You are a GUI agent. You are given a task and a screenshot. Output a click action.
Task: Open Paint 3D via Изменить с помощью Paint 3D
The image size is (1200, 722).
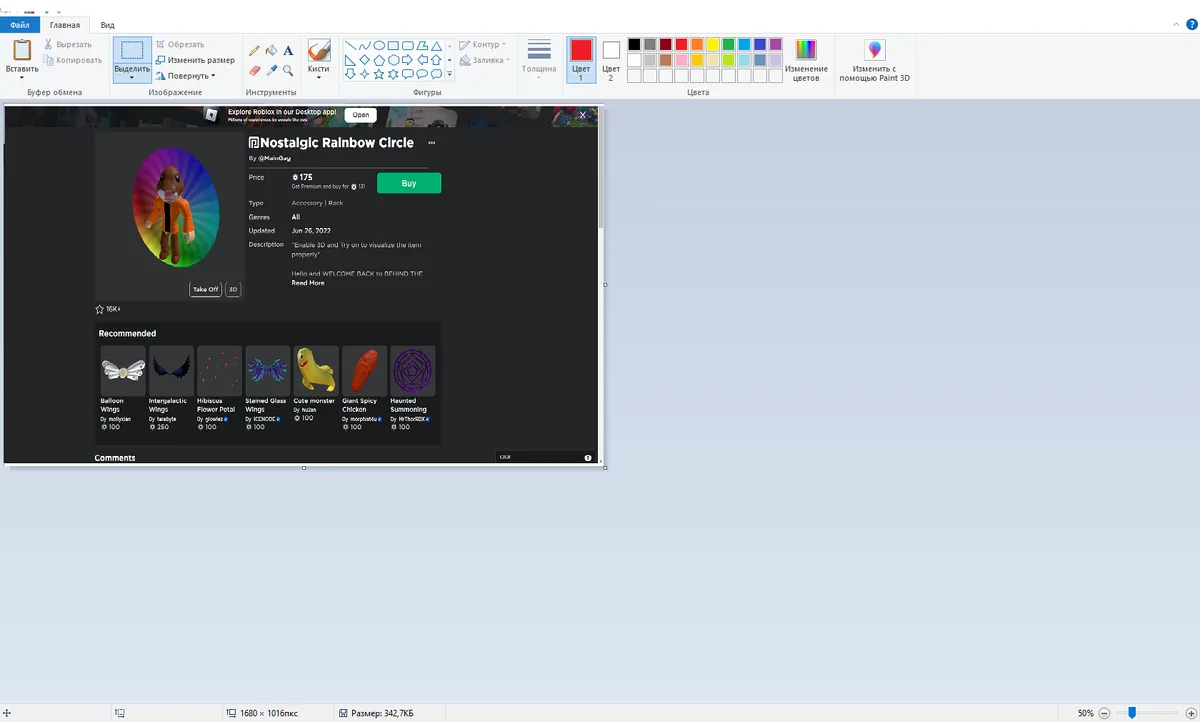(x=874, y=61)
